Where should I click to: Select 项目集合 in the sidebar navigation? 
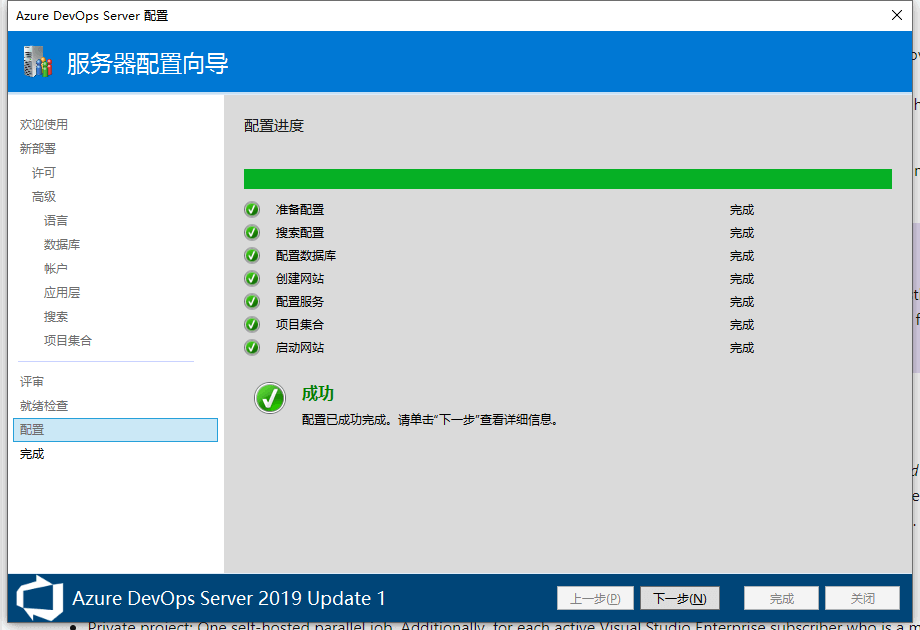68,341
